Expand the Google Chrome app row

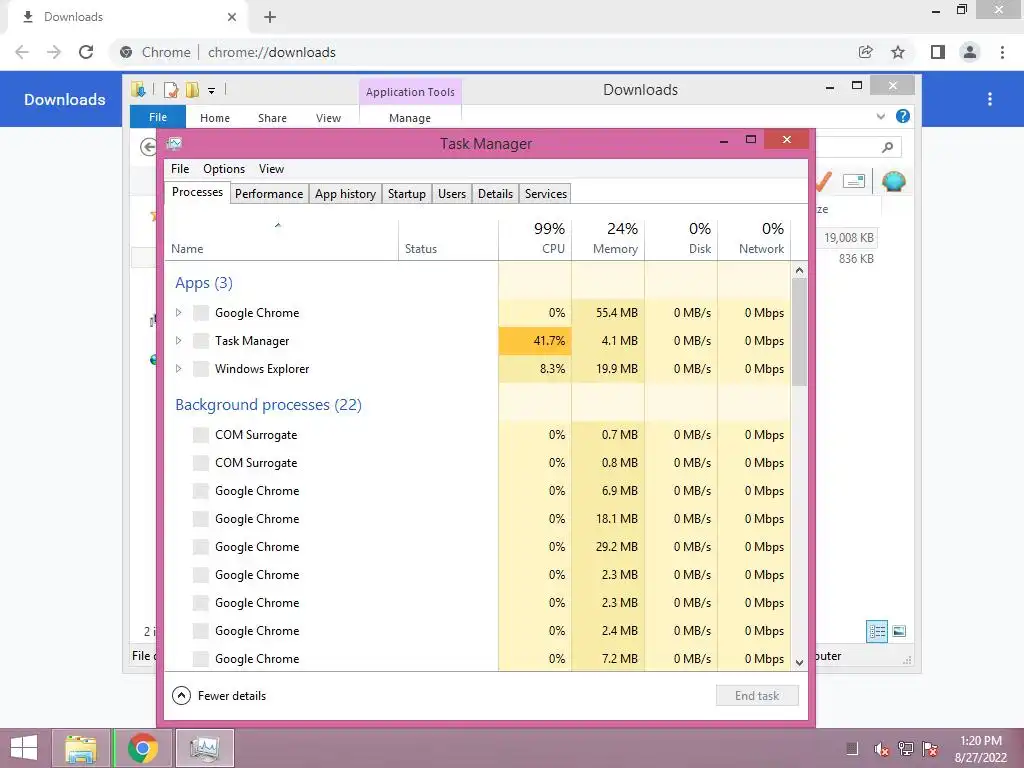coord(178,313)
